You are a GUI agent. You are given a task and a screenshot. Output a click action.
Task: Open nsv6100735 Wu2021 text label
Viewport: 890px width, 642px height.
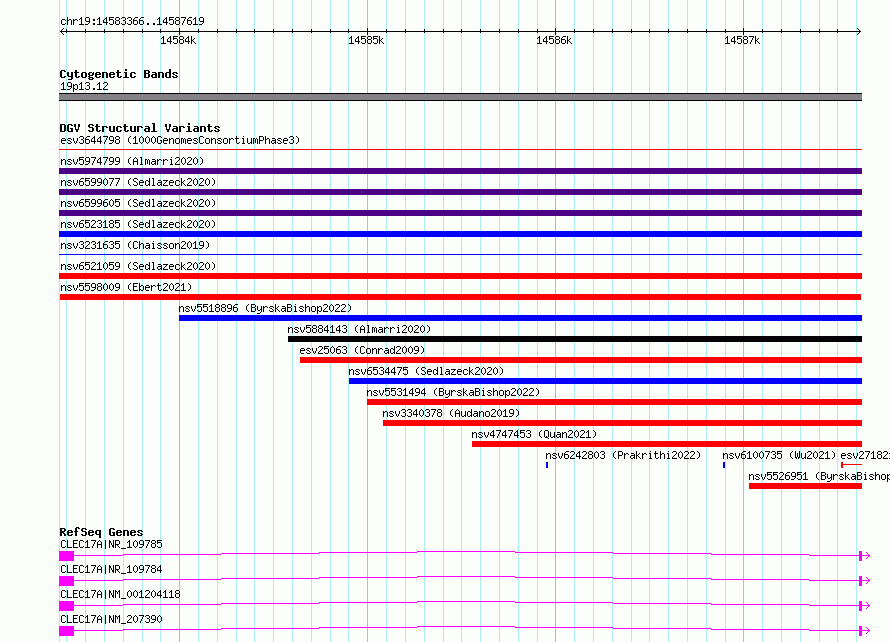pos(779,455)
